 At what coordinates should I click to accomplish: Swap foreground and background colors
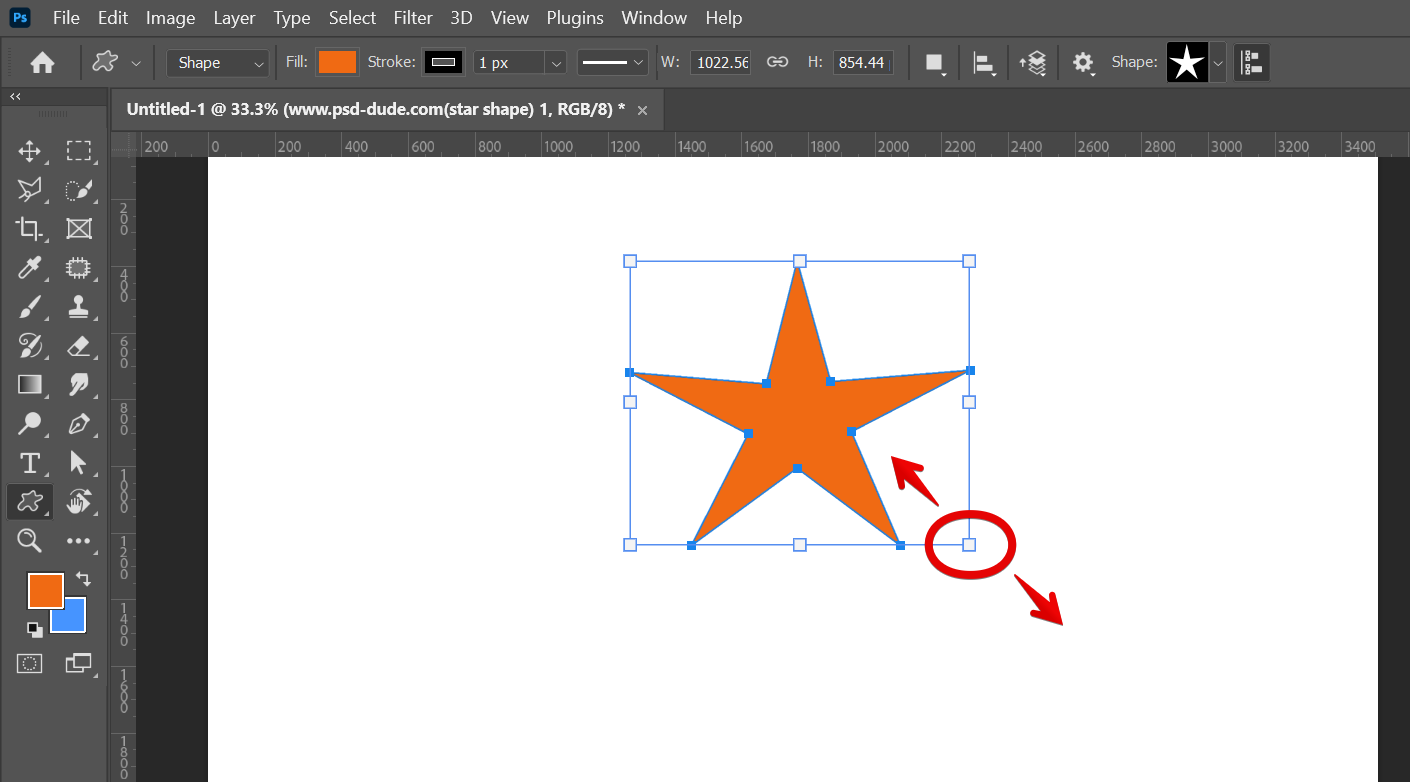83,579
